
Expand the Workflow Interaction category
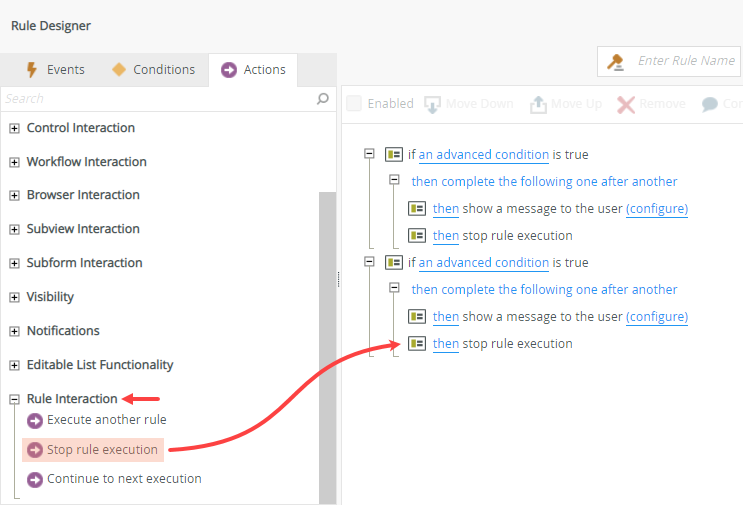(14, 162)
